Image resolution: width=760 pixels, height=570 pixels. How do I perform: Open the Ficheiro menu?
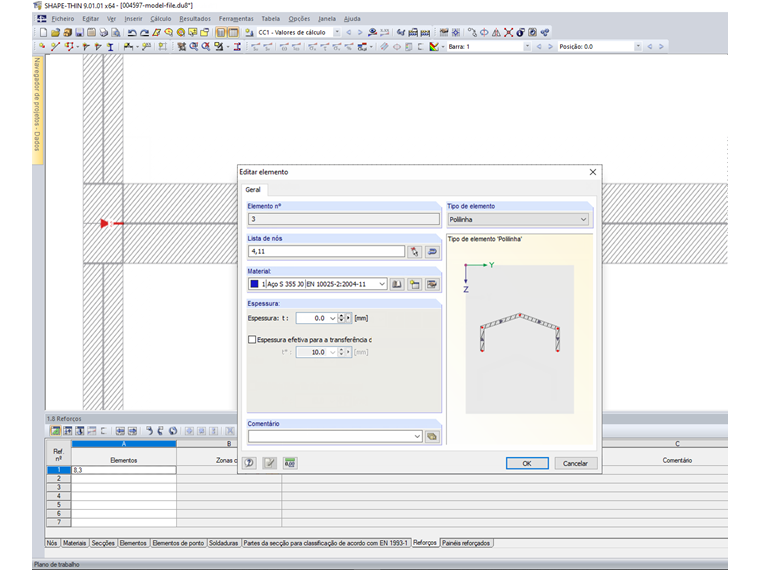coord(63,19)
